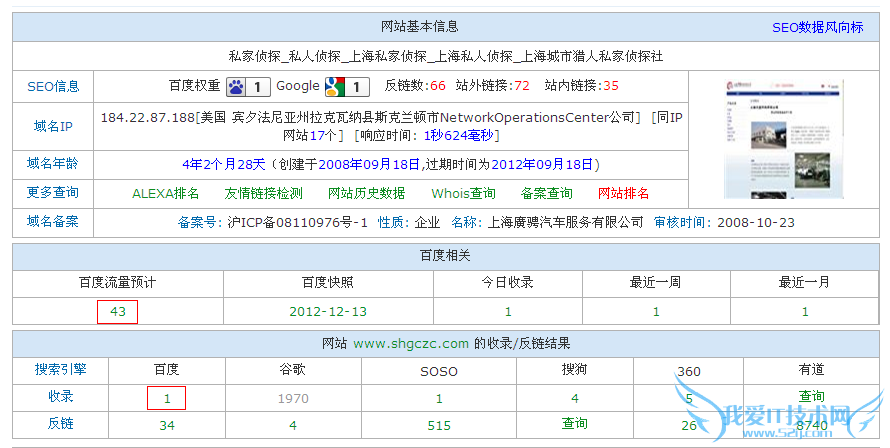Click the 站外链接 value 72
The image size is (890, 448).
tap(522, 86)
